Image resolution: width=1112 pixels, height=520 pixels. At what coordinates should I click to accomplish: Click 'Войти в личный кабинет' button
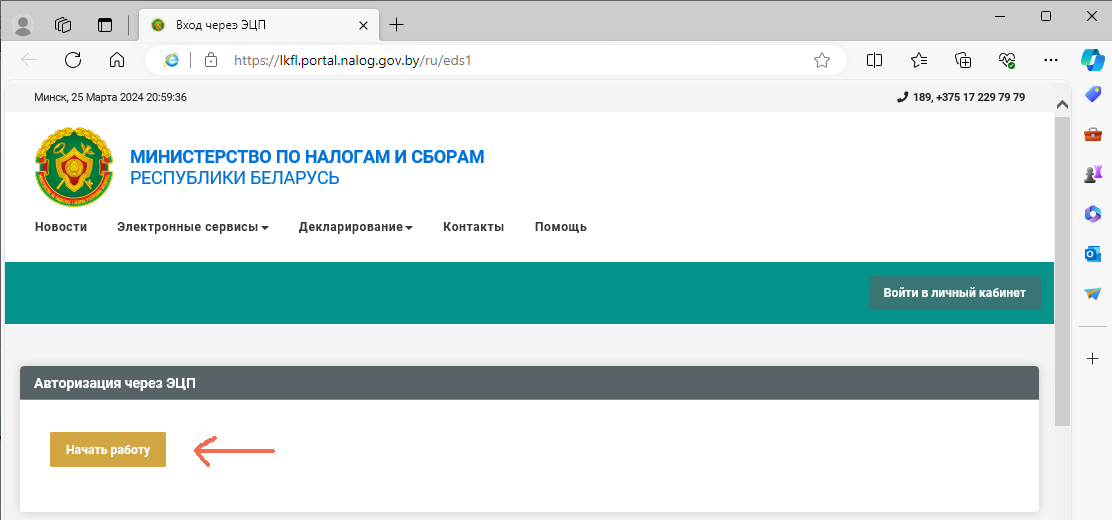(x=955, y=293)
